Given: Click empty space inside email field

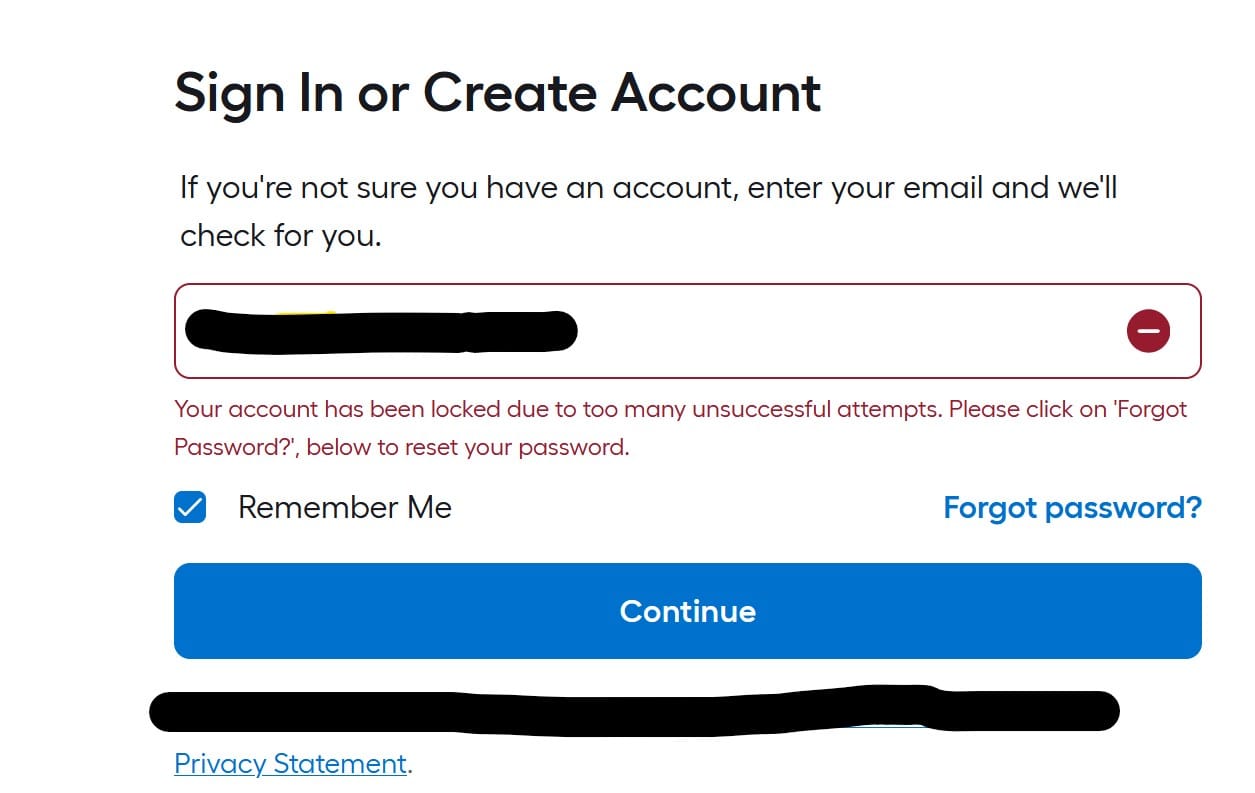Looking at the screenshot, I should coord(850,331).
